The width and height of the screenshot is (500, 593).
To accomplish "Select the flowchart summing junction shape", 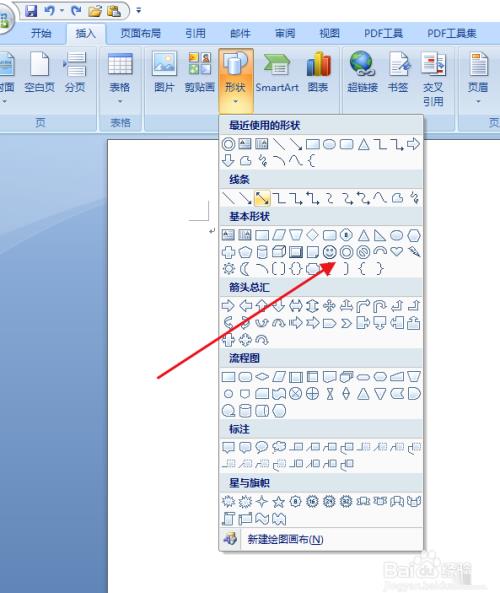I will (295, 394).
